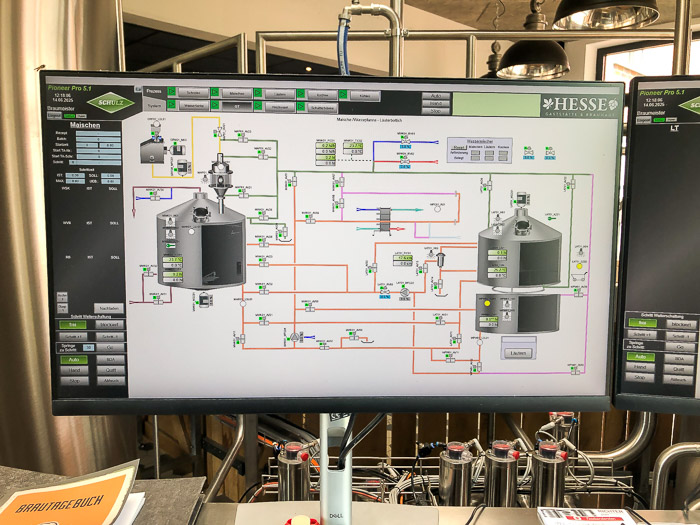700x525 pixels.
Task: Enable Auto mode in left Maischen panel
Action: click(74, 359)
